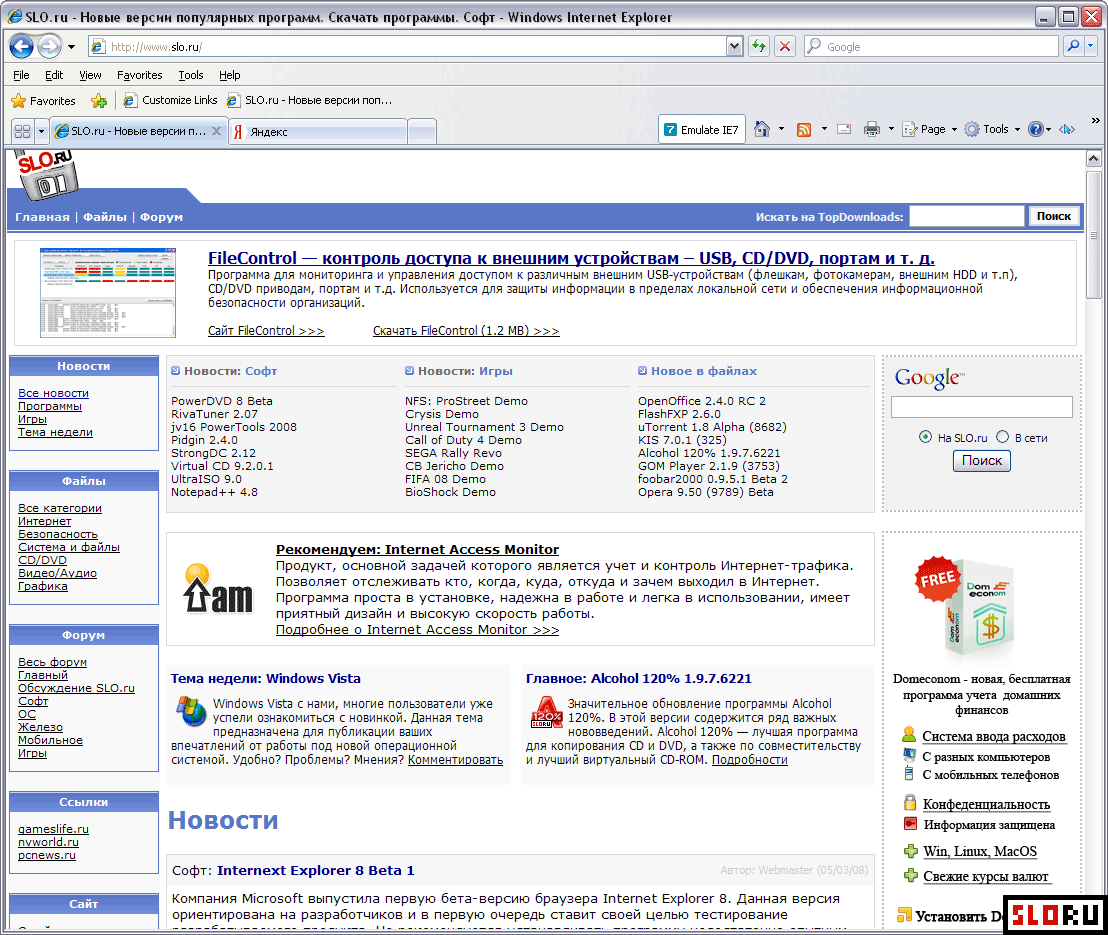Click Новости: Софт section icon

point(175,370)
